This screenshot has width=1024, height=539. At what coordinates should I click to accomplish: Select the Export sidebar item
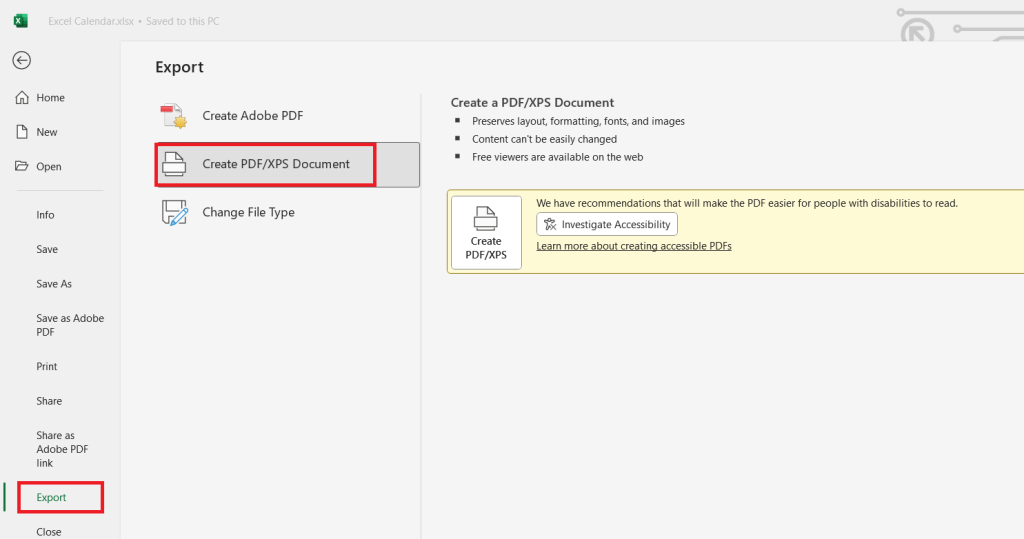[x=52, y=497]
